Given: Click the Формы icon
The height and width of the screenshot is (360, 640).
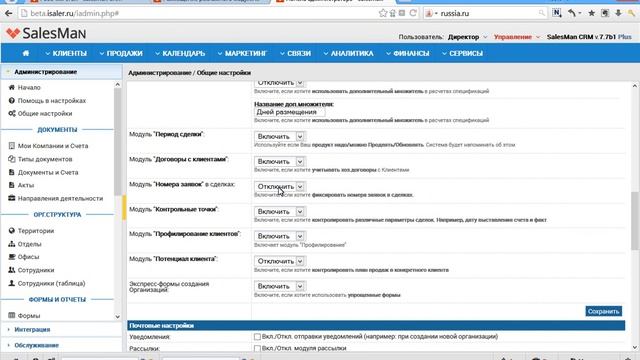Looking at the screenshot, I should pyautogui.click(x=11, y=315).
